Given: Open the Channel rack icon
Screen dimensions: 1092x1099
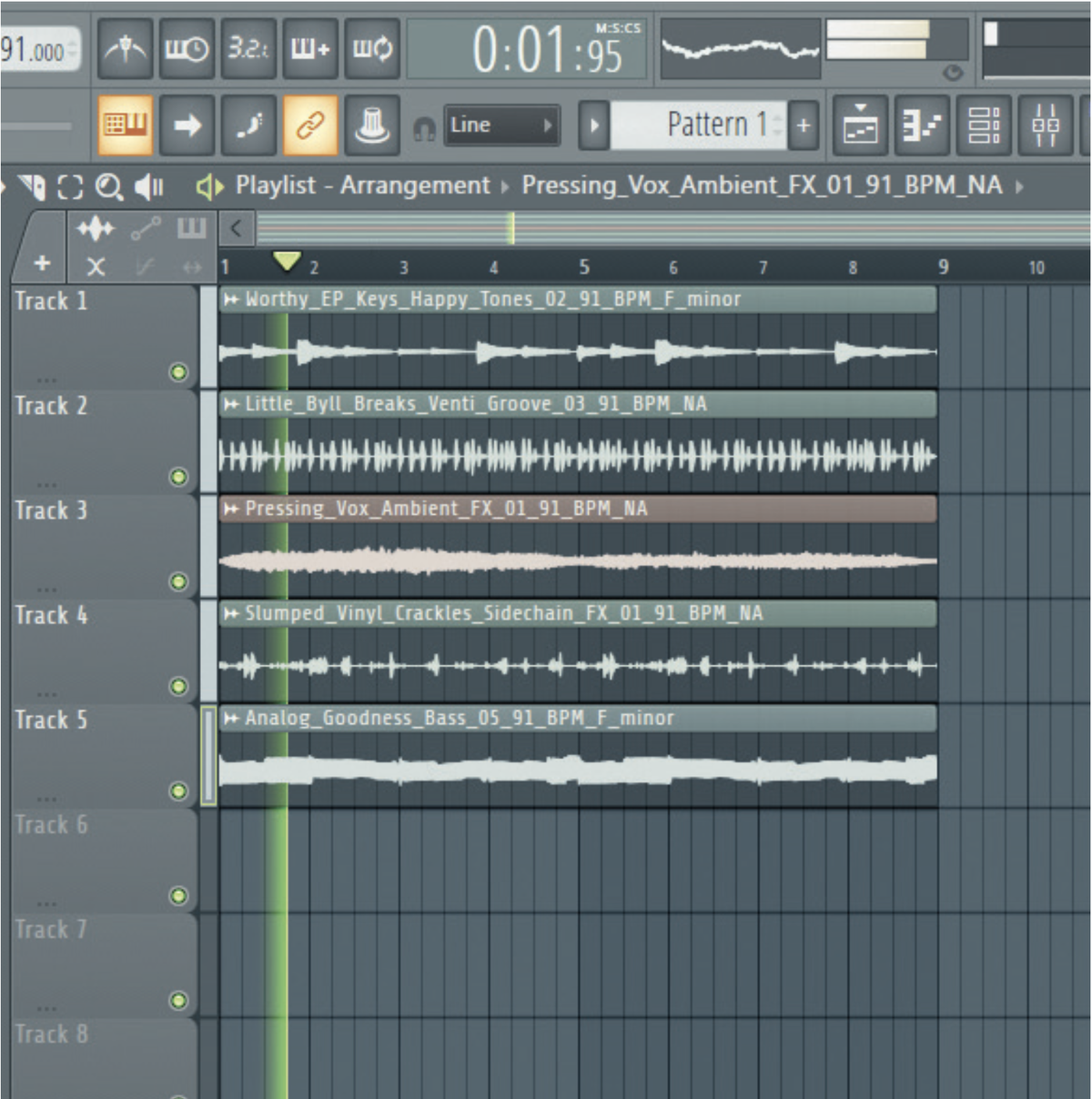Looking at the screenshot, I should click(984, 125).
